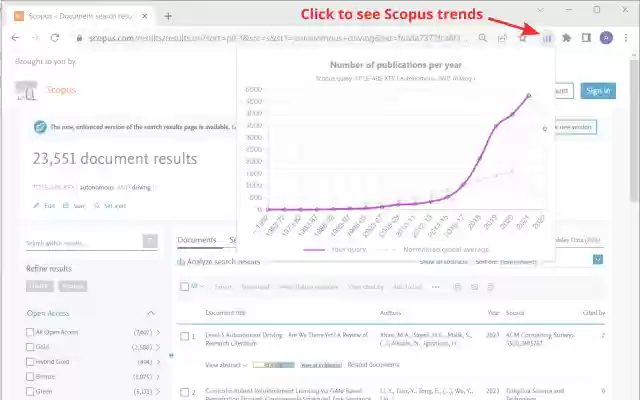Set an alert for this search
Image resolution: width=640 pixels, height=400 pixels.
point(110,206)
